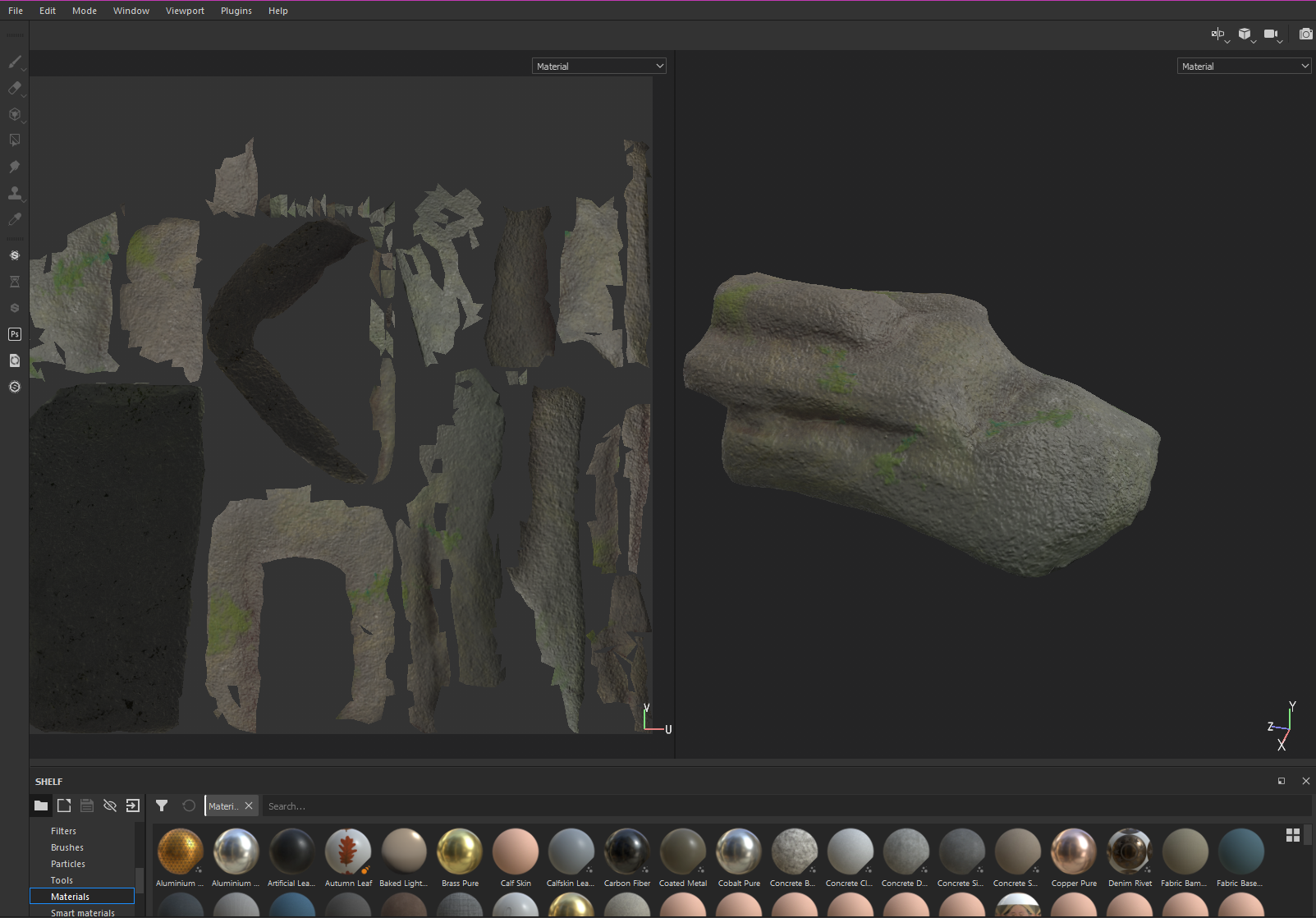Open the Viewport menu
The width and height of the screenshot is (1316, 918).
coord(185,11)
